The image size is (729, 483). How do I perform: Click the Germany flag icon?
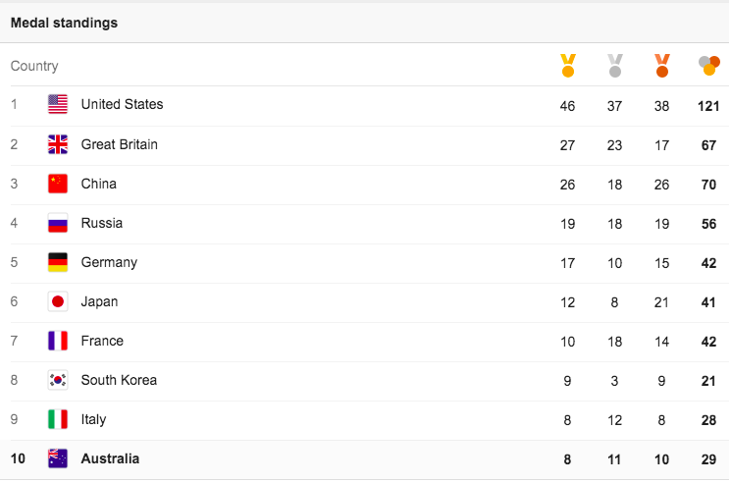pyautogui.click(x=58, y=262)
